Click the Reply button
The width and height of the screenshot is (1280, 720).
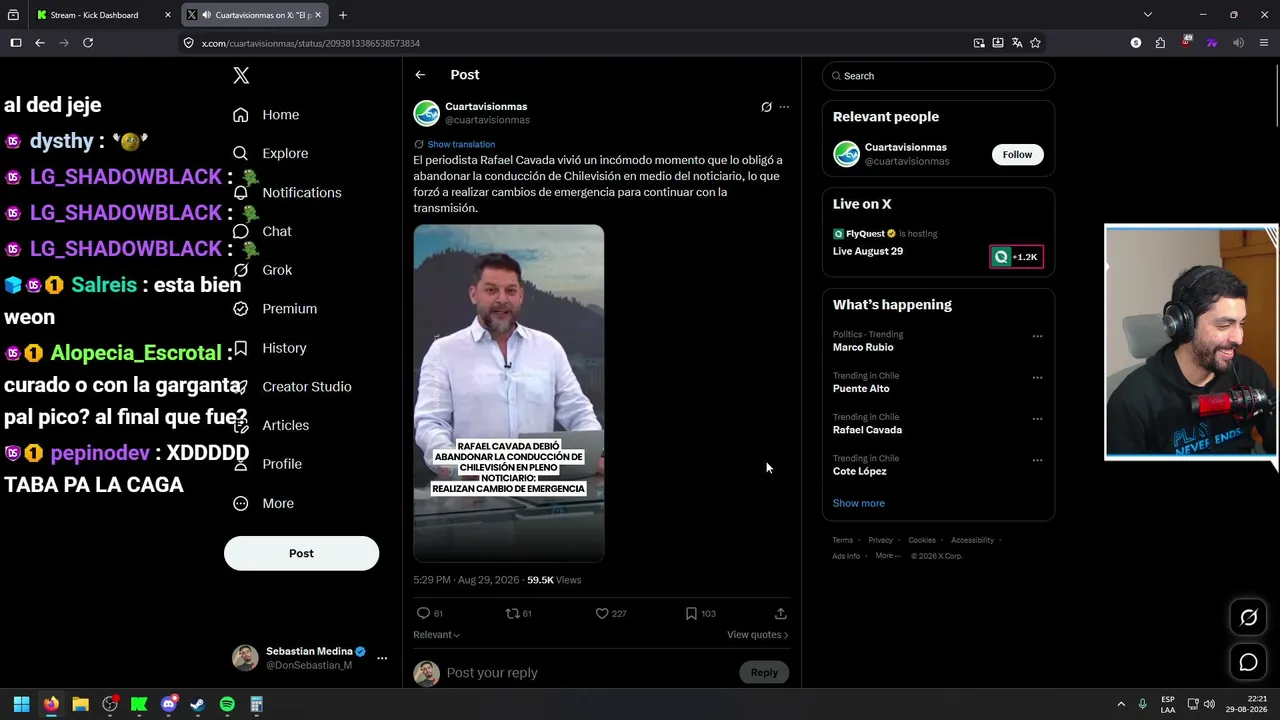click(x=764, y=672)
